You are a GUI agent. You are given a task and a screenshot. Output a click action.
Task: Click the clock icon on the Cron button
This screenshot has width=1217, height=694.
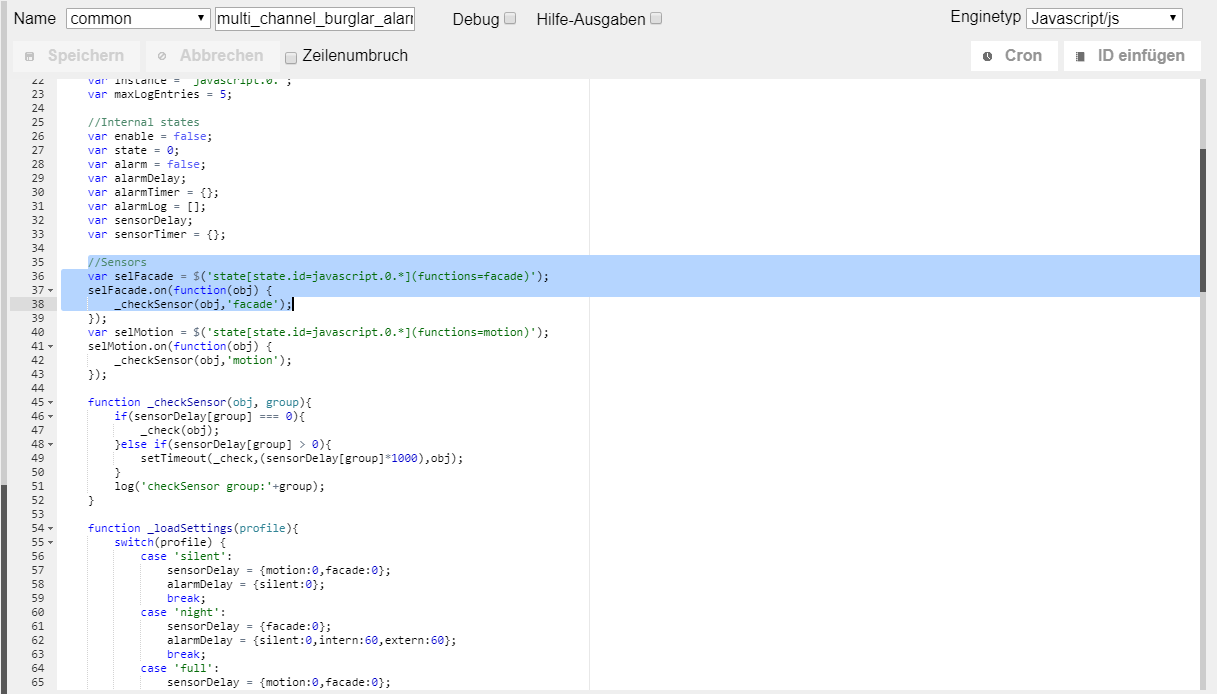pos(987,56)
